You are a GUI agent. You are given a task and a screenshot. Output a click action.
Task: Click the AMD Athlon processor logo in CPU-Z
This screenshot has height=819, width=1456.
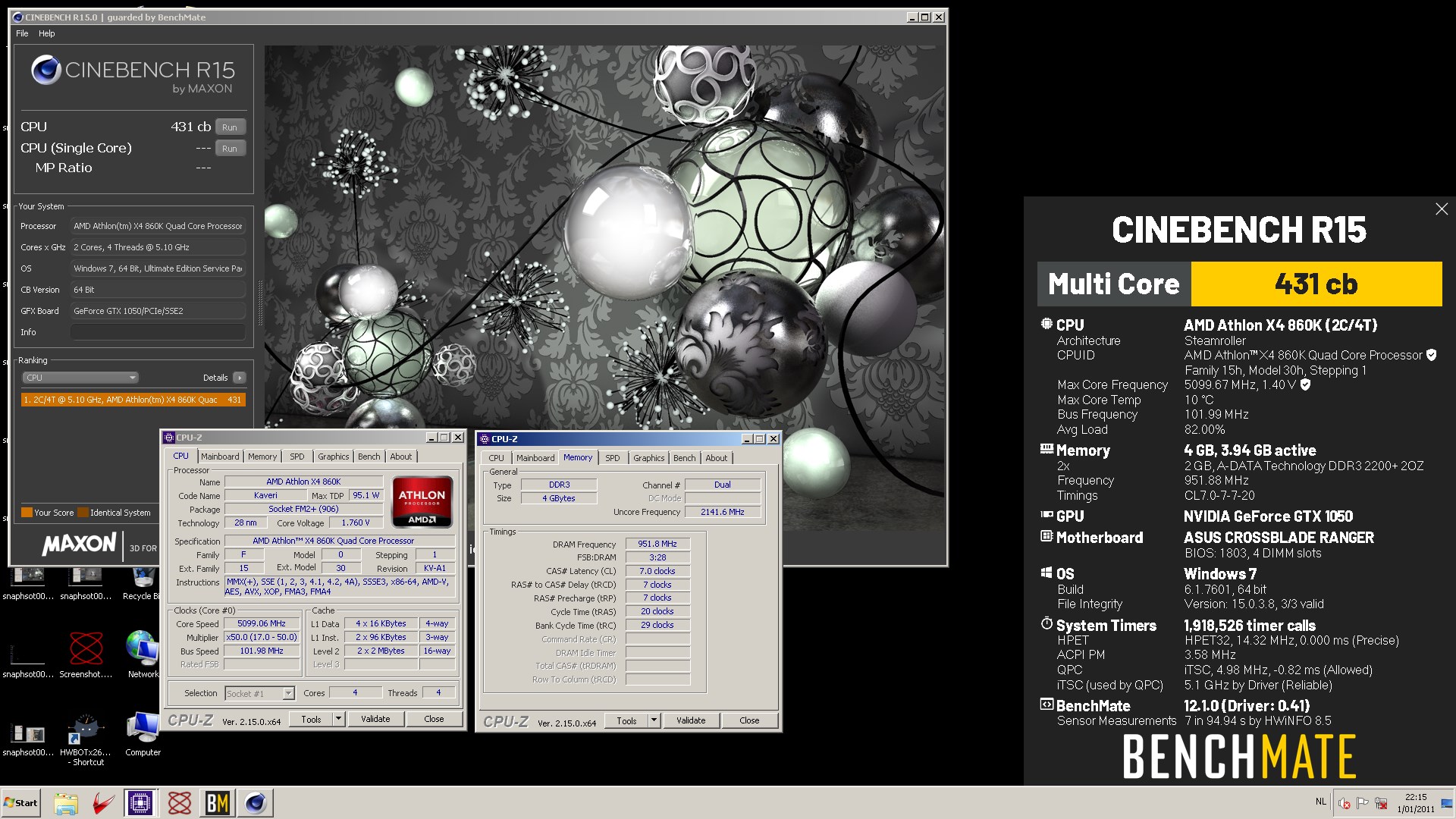422,501
